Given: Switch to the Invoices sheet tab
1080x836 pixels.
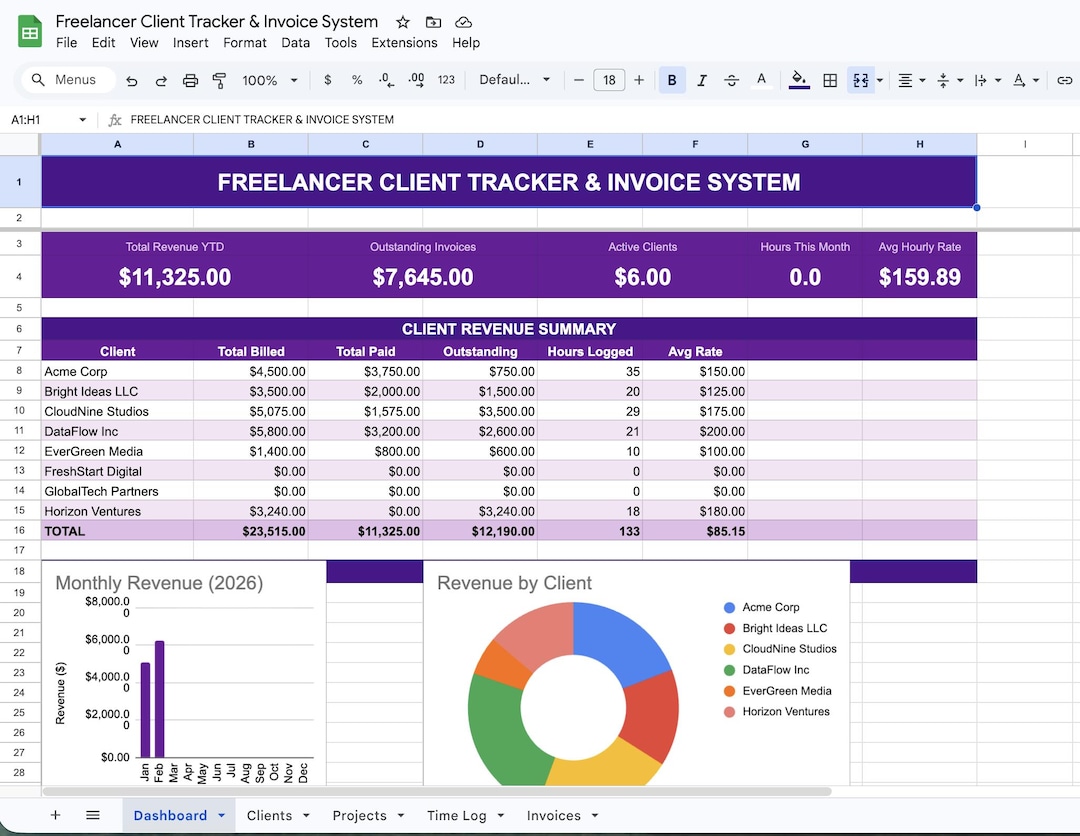Looking at the screenshot, I should [x=554, y=815].
